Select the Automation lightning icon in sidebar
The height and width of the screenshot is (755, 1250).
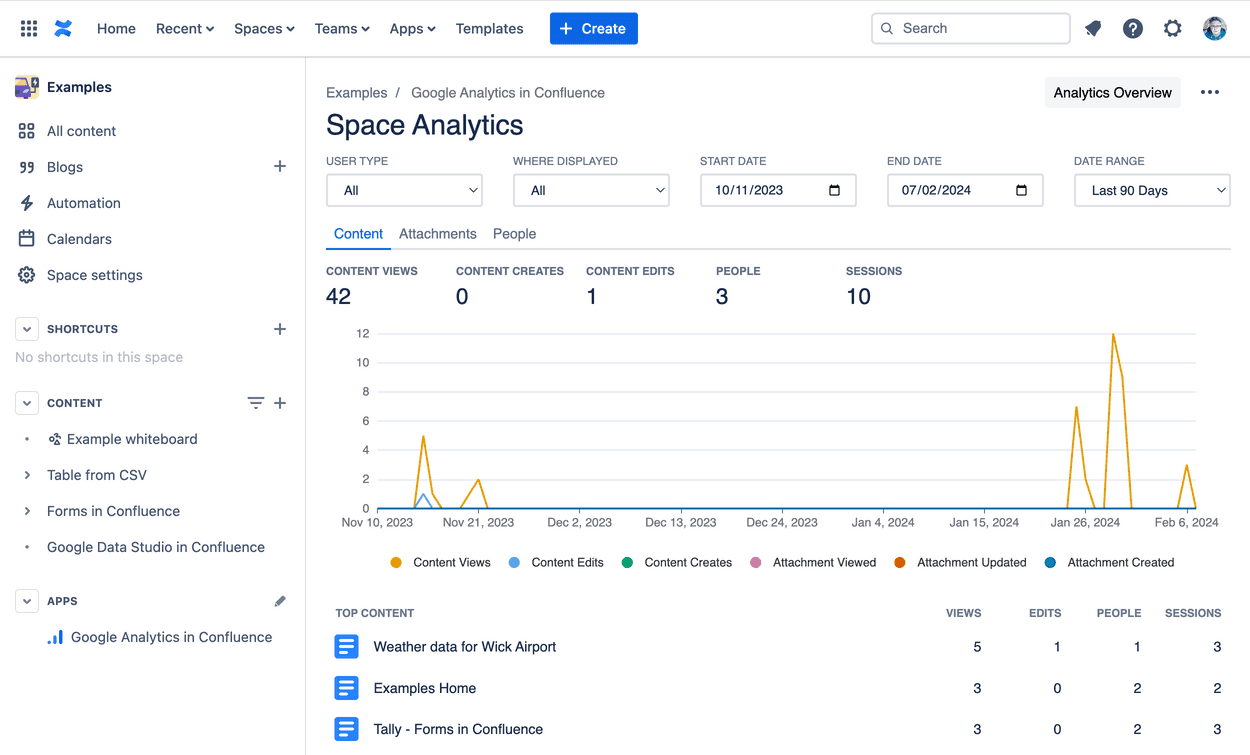27,203
